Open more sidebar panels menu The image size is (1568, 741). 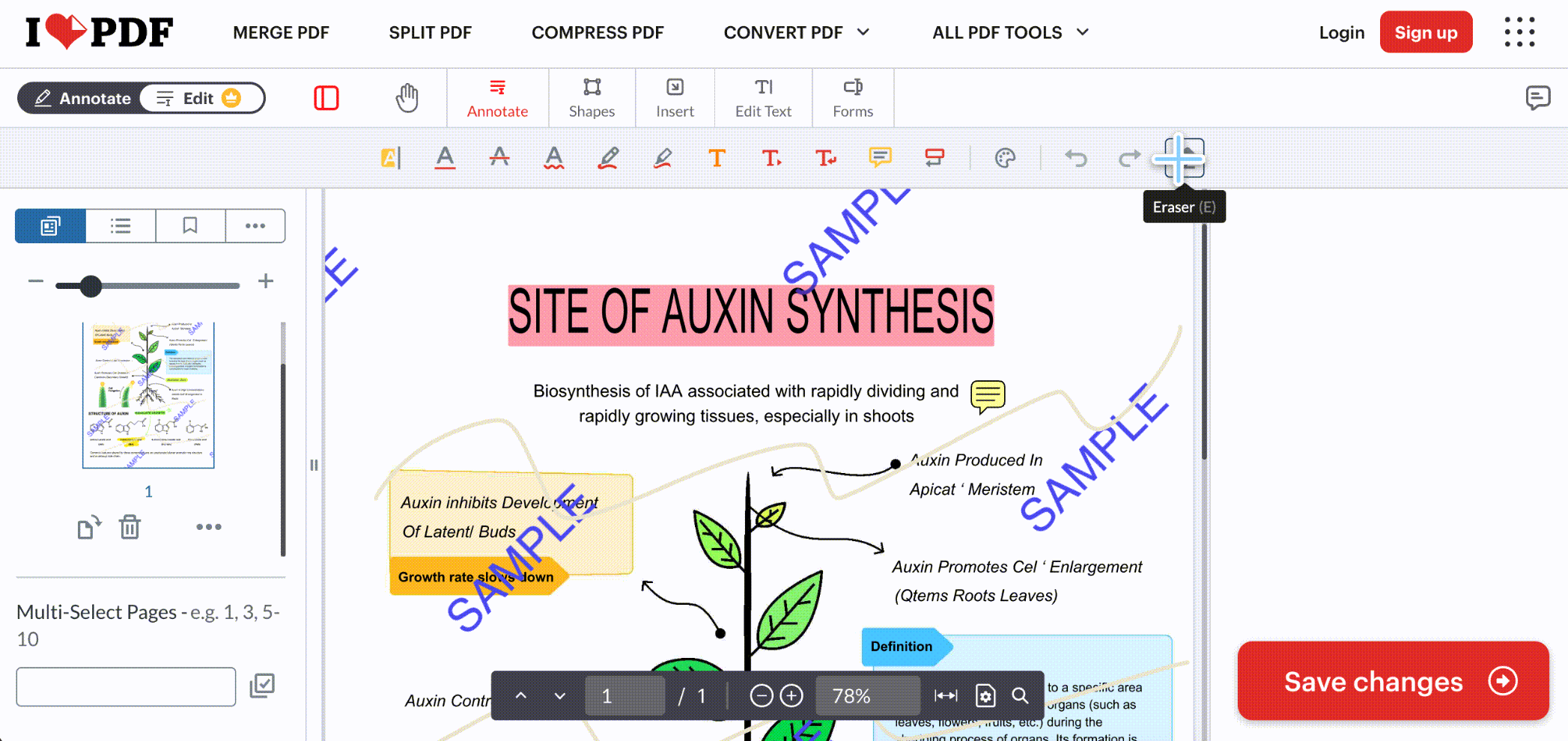pyautogui.click(x=255, y=226)
